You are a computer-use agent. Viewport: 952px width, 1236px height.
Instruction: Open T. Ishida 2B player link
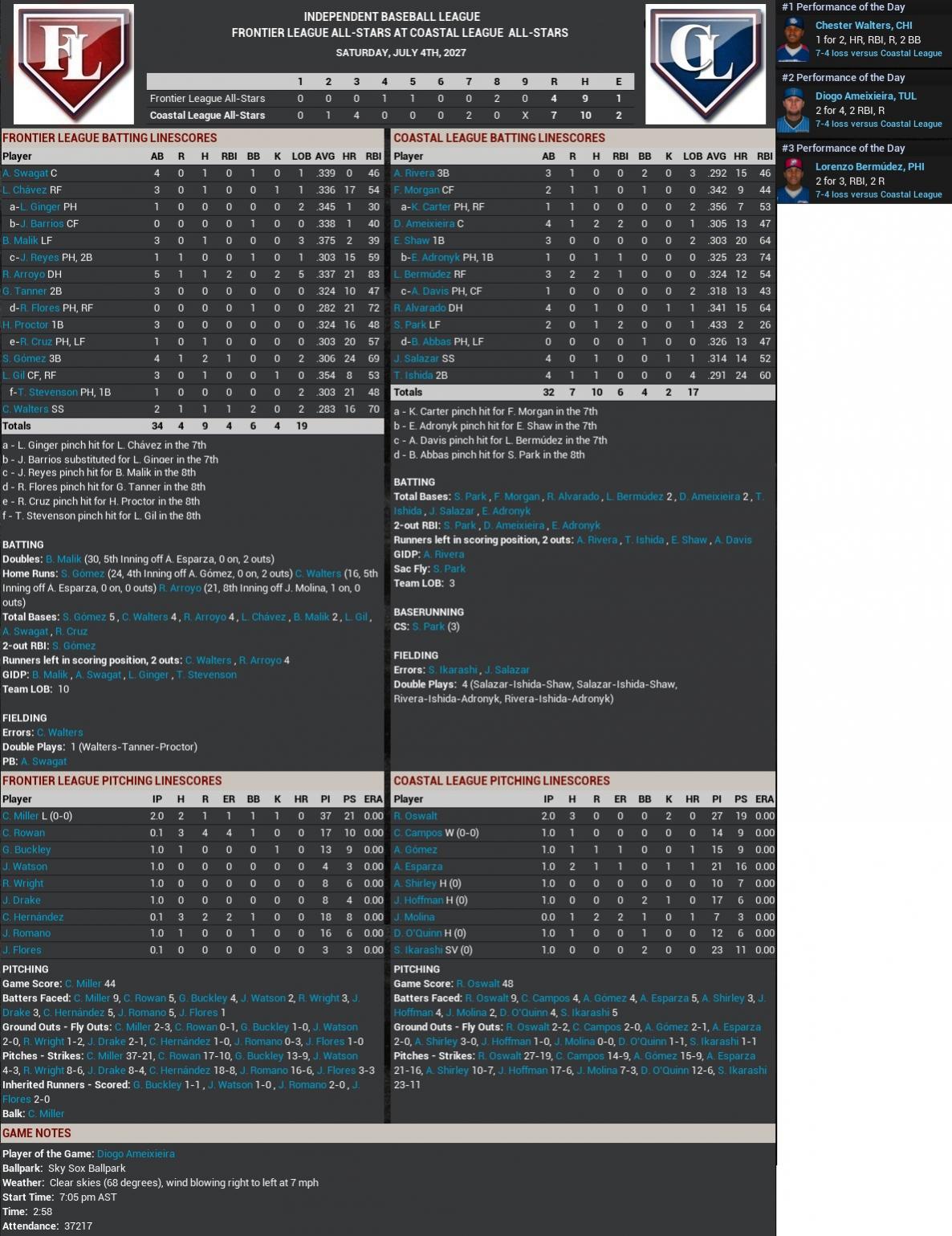click(413, 376)
